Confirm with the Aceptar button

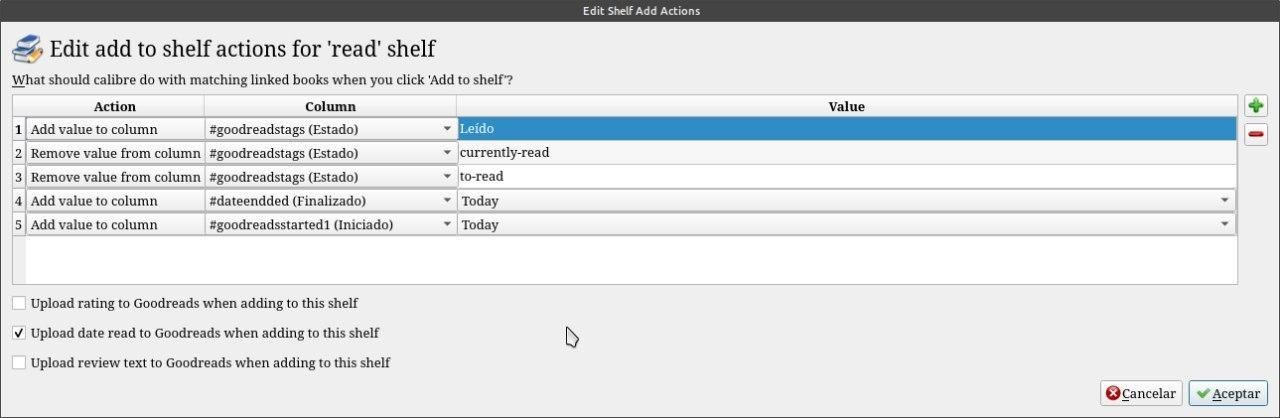pos(1229,394)
